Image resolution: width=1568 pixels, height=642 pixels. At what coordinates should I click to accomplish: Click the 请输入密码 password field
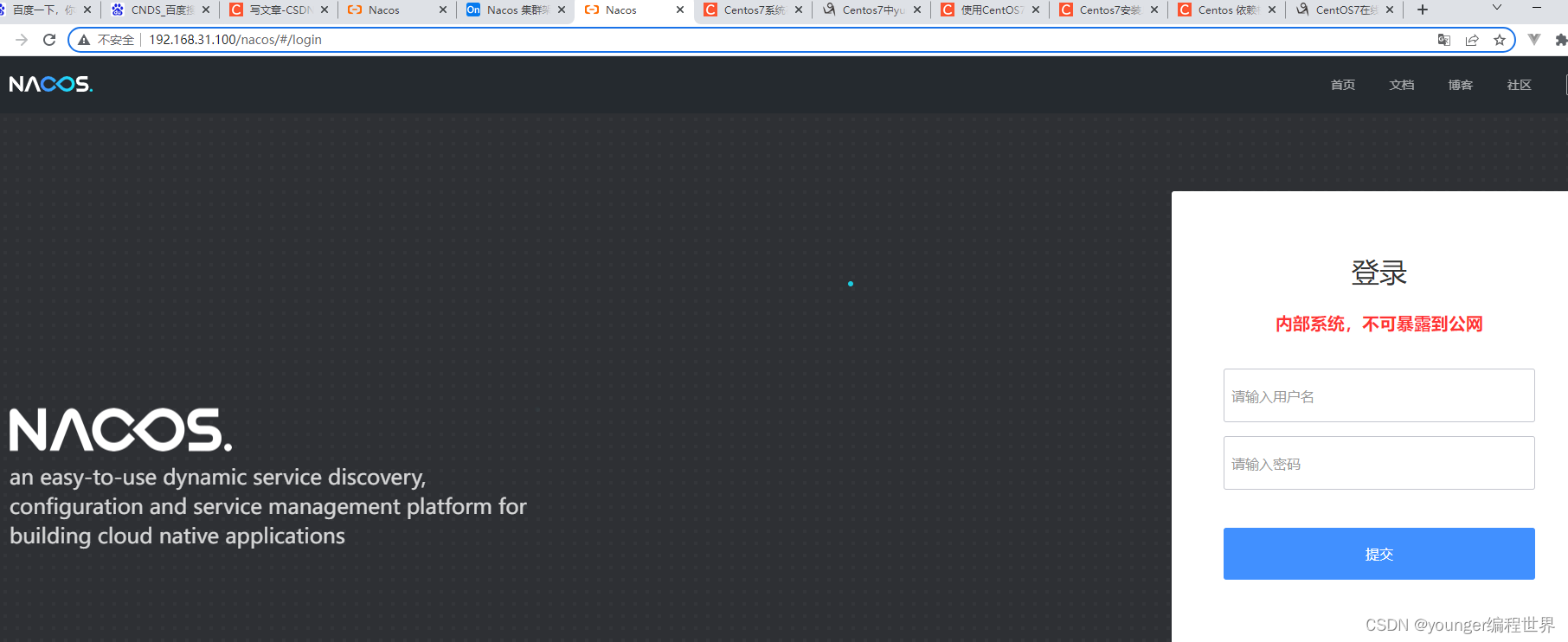click(1379, 463)
